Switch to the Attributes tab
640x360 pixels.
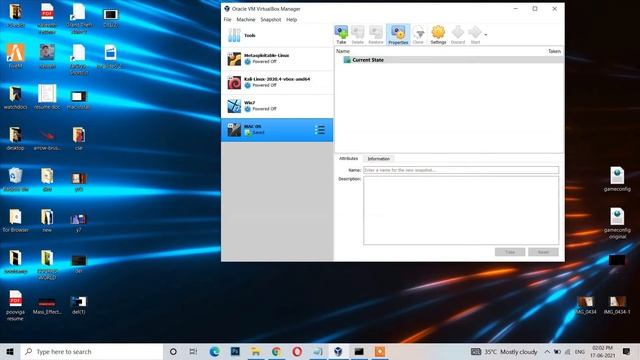click(x=348, y=158)
